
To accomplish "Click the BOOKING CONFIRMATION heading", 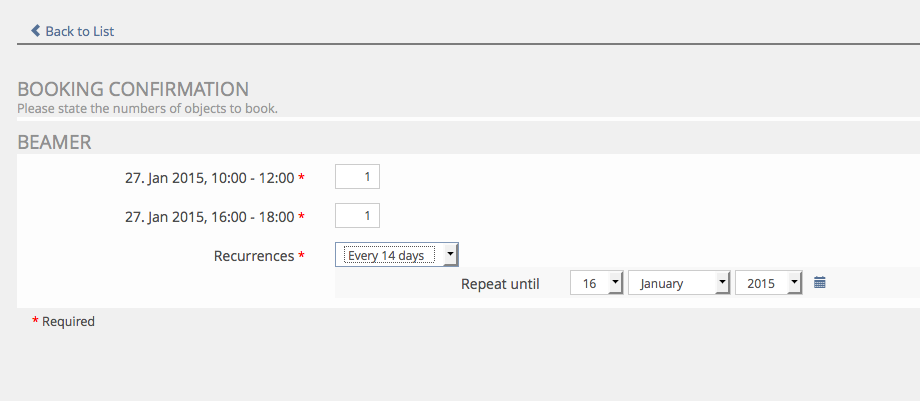I will tap(133, 88).
